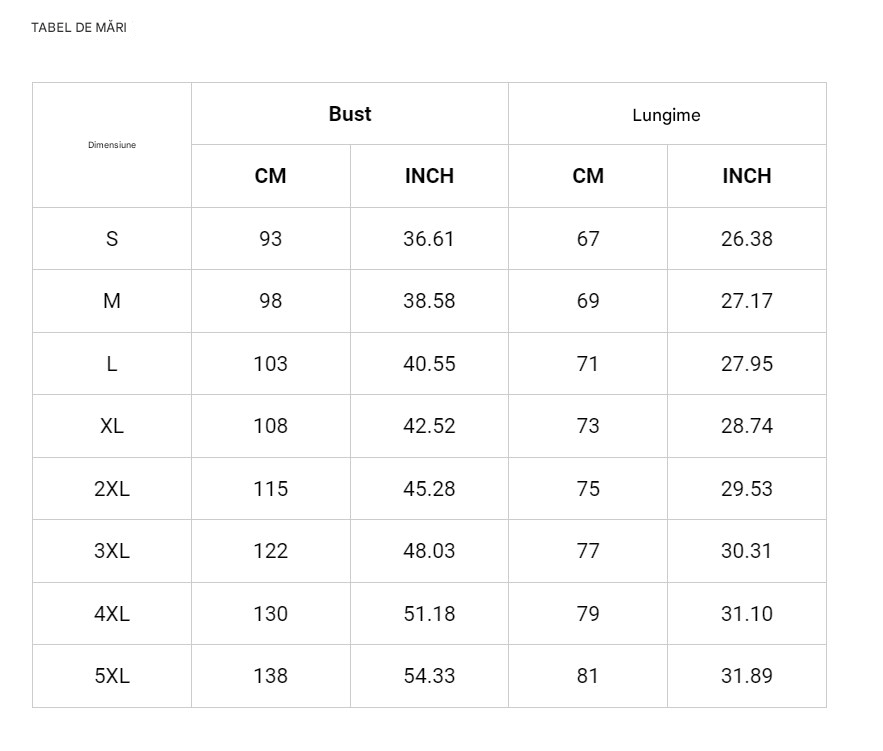Image resolution: width=883 pixels, height=751 pixels.
Task: Select the 3XL size row label
Action: pos(112,551)
